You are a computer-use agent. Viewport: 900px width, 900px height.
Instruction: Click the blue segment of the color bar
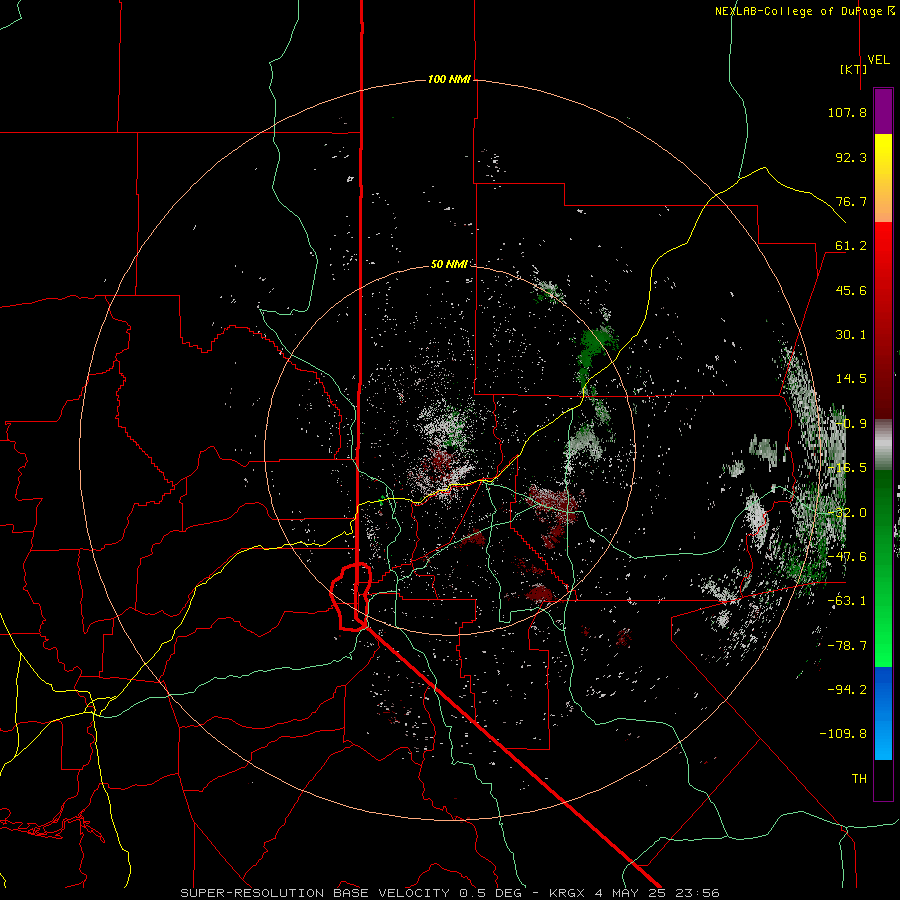tap(883, 713)
